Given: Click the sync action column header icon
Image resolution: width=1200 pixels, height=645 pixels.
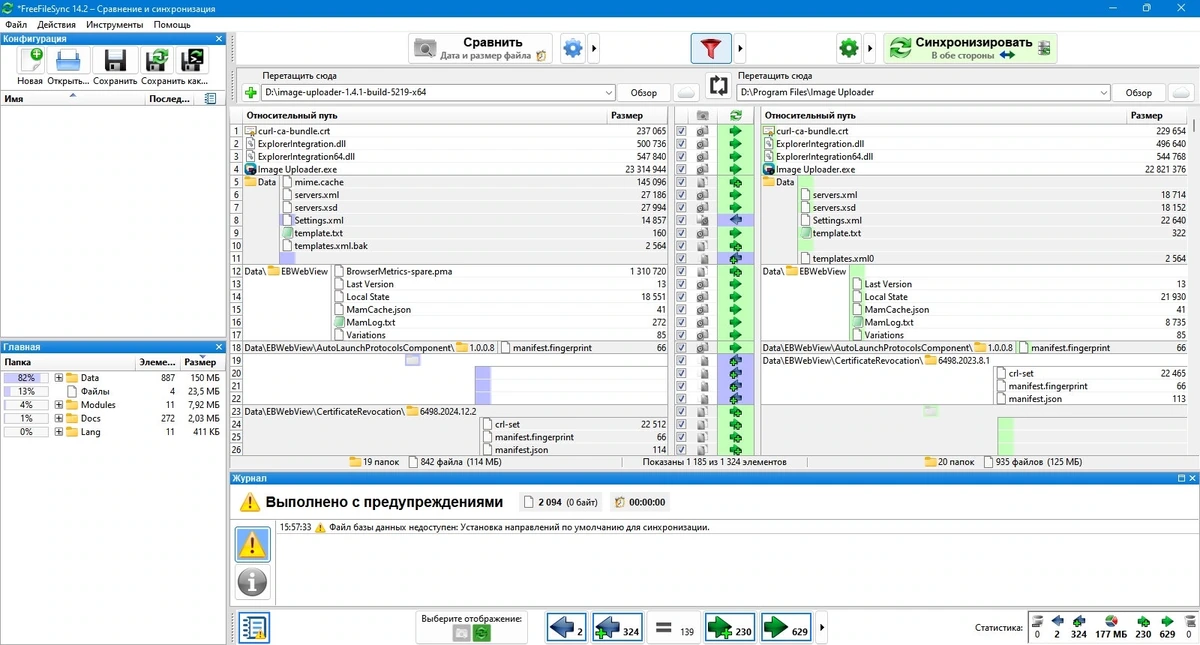Looking at the screenshot, I should click(736, 116).
